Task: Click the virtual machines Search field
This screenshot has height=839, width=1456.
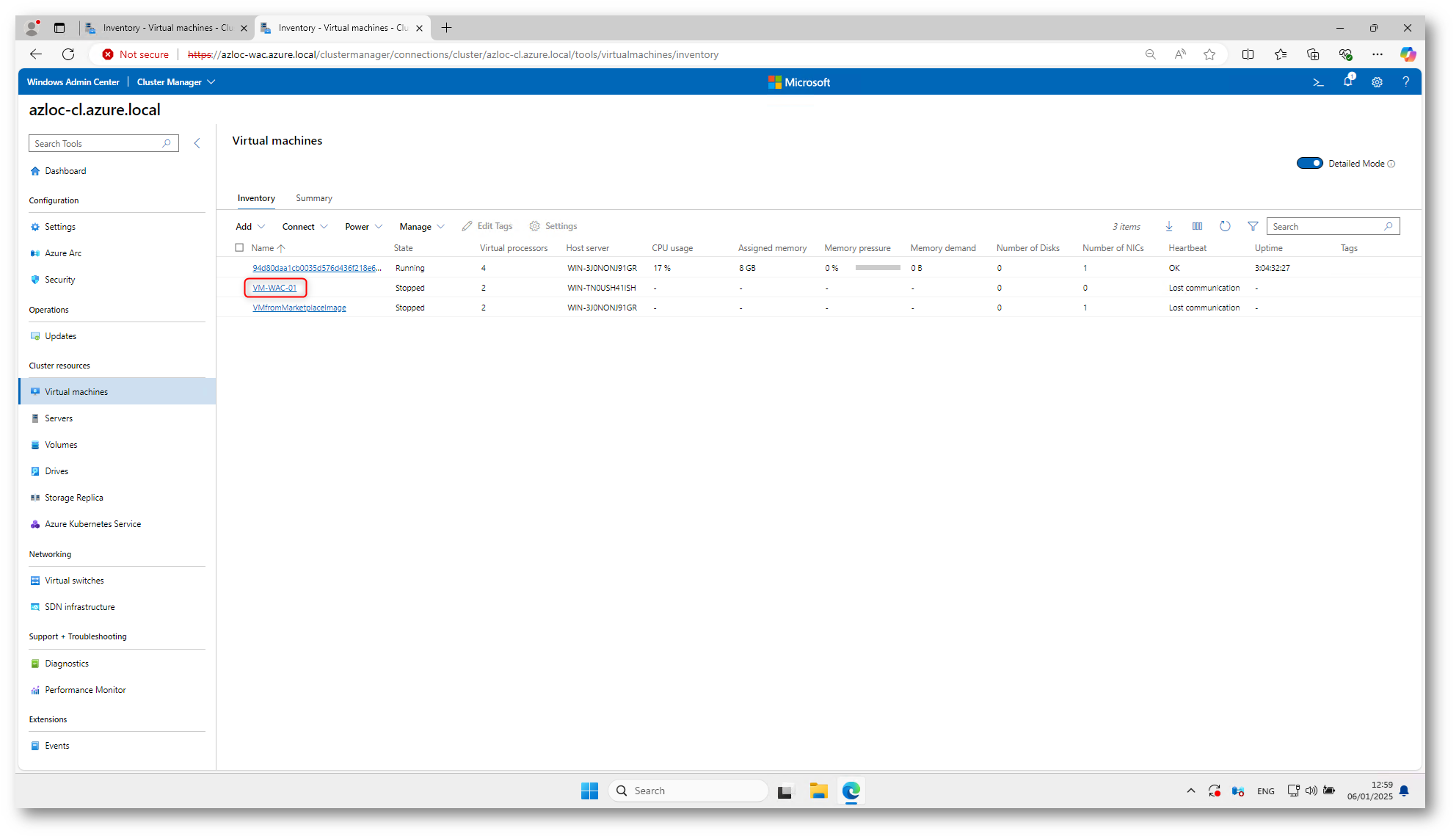Action: click(1325, 226)
